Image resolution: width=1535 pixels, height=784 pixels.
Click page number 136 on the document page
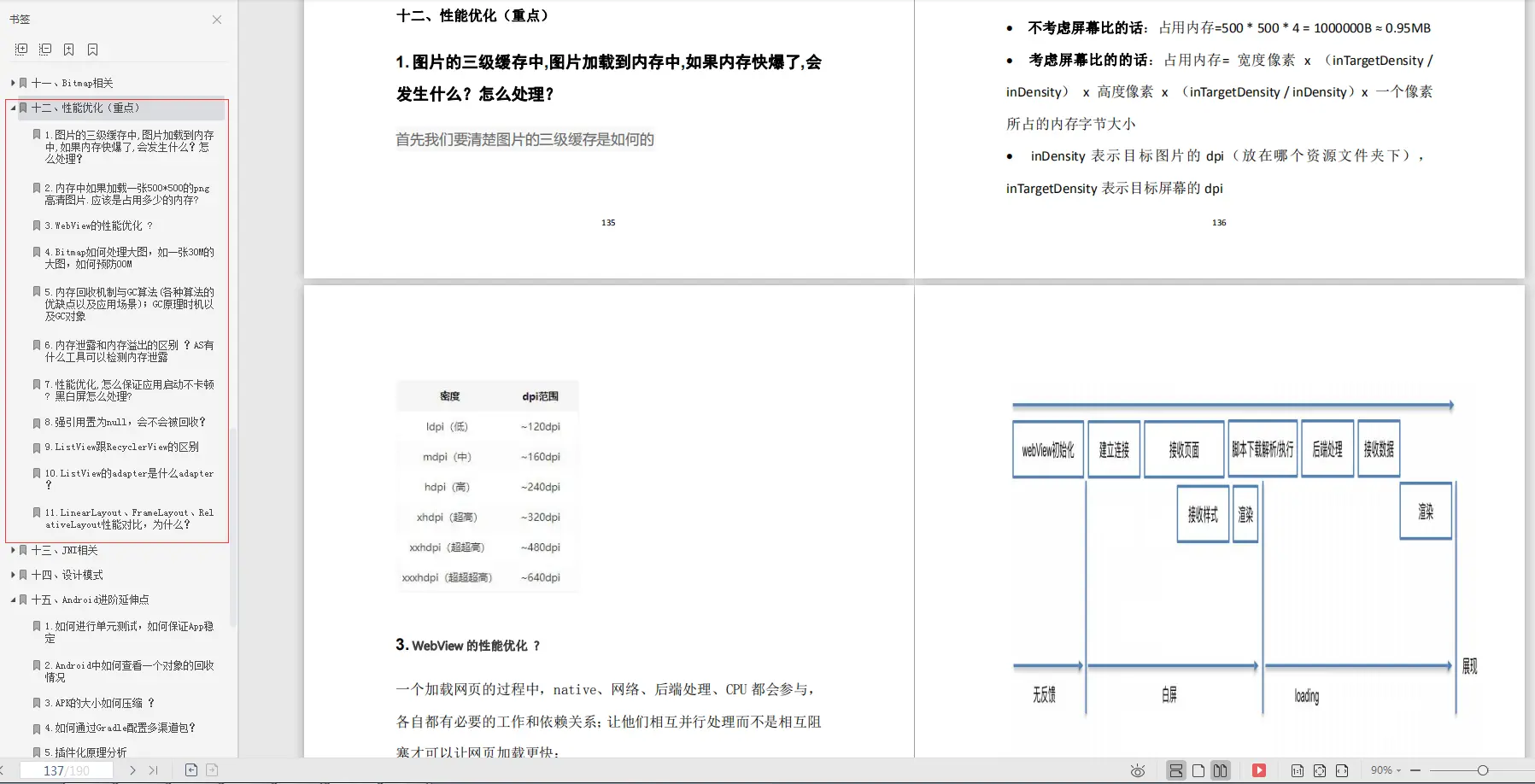(1219, 223)
